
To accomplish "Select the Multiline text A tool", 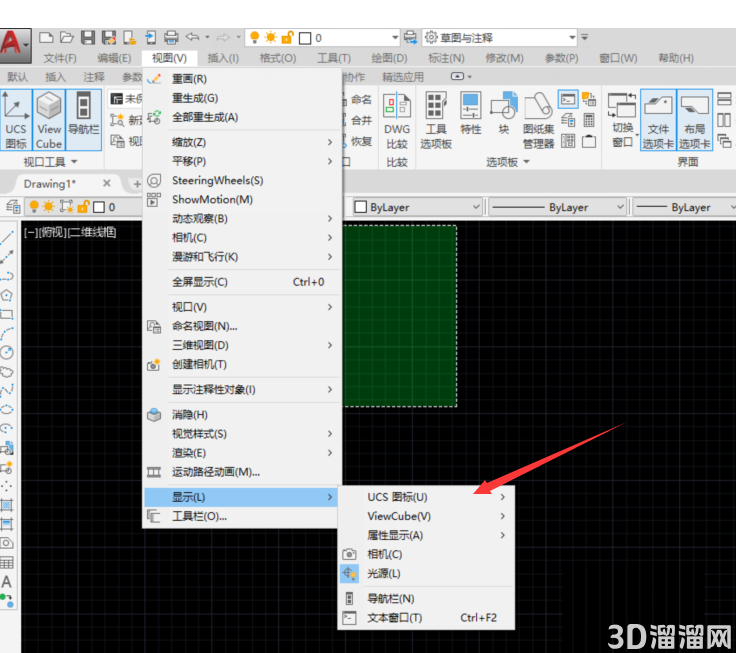I will (x=7, y=582).
